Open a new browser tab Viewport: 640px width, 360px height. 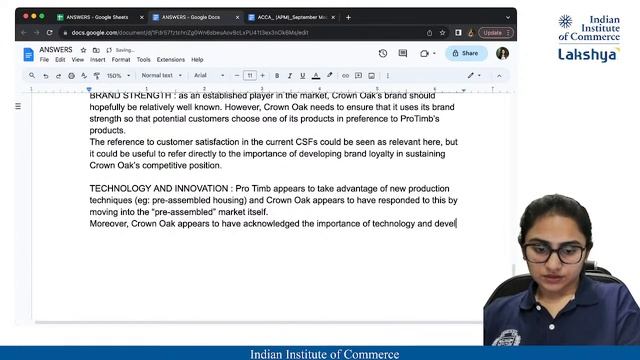348,18
